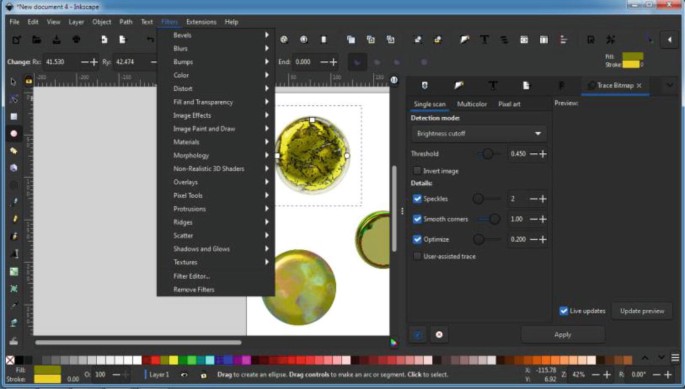685x389 pixels.
Task: Click the Save document icon
Action: (56, 40)
